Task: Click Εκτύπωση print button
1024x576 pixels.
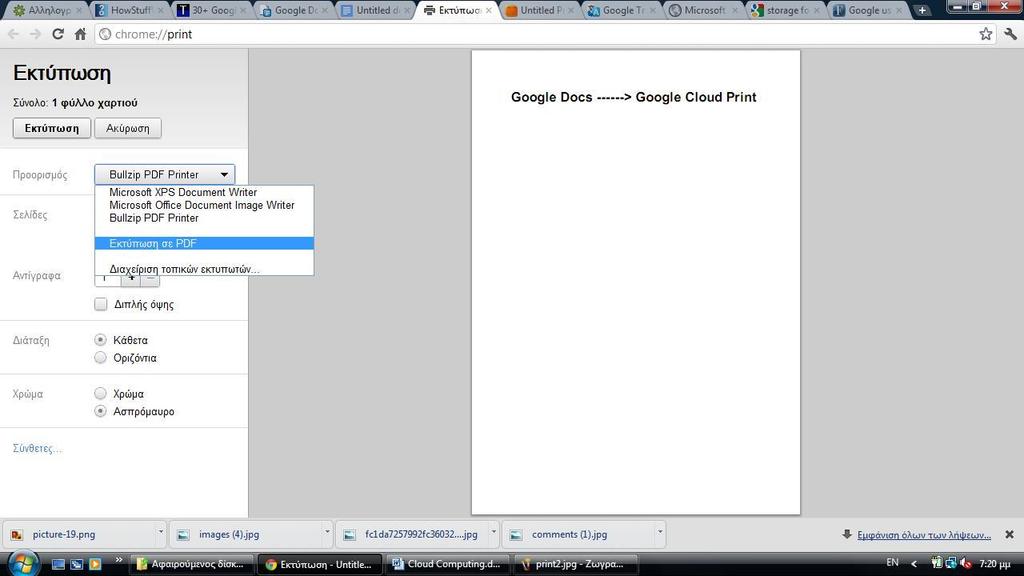Action: [52, 128]
